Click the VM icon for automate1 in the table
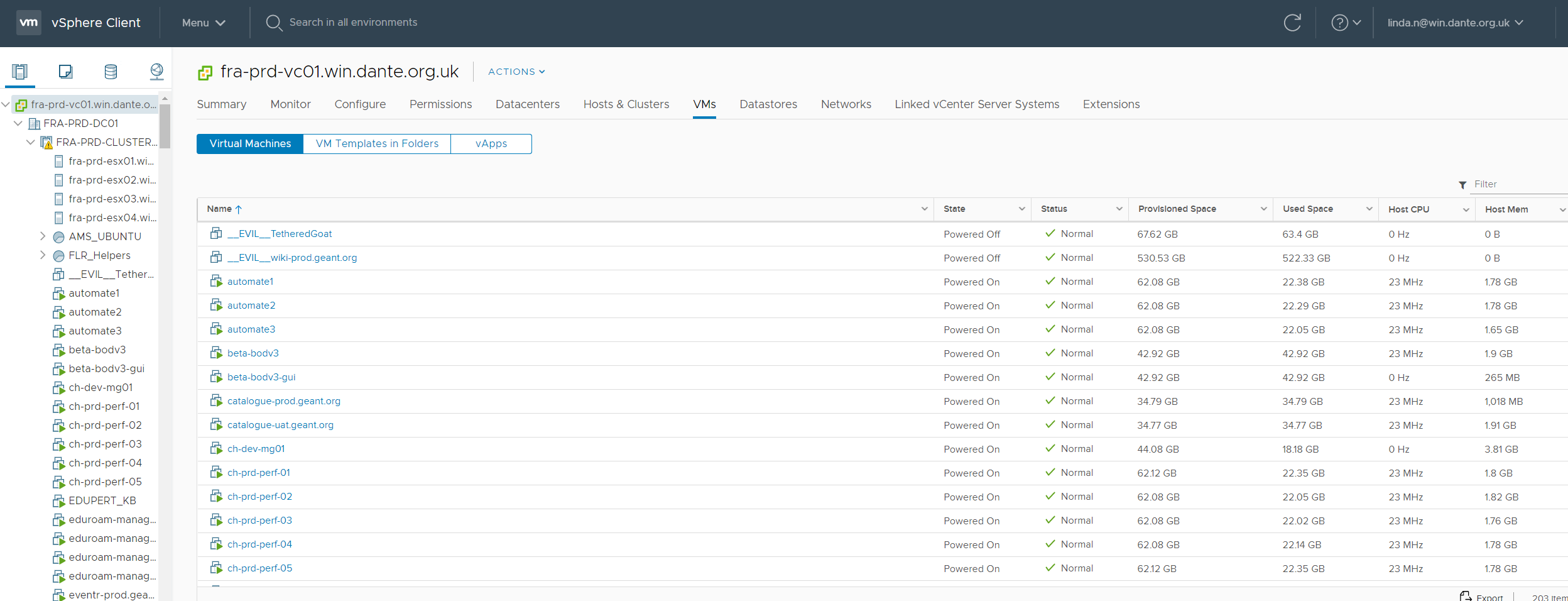Image resolution: width=1568 pixels, height=601 pixels. tap(216, 281)
